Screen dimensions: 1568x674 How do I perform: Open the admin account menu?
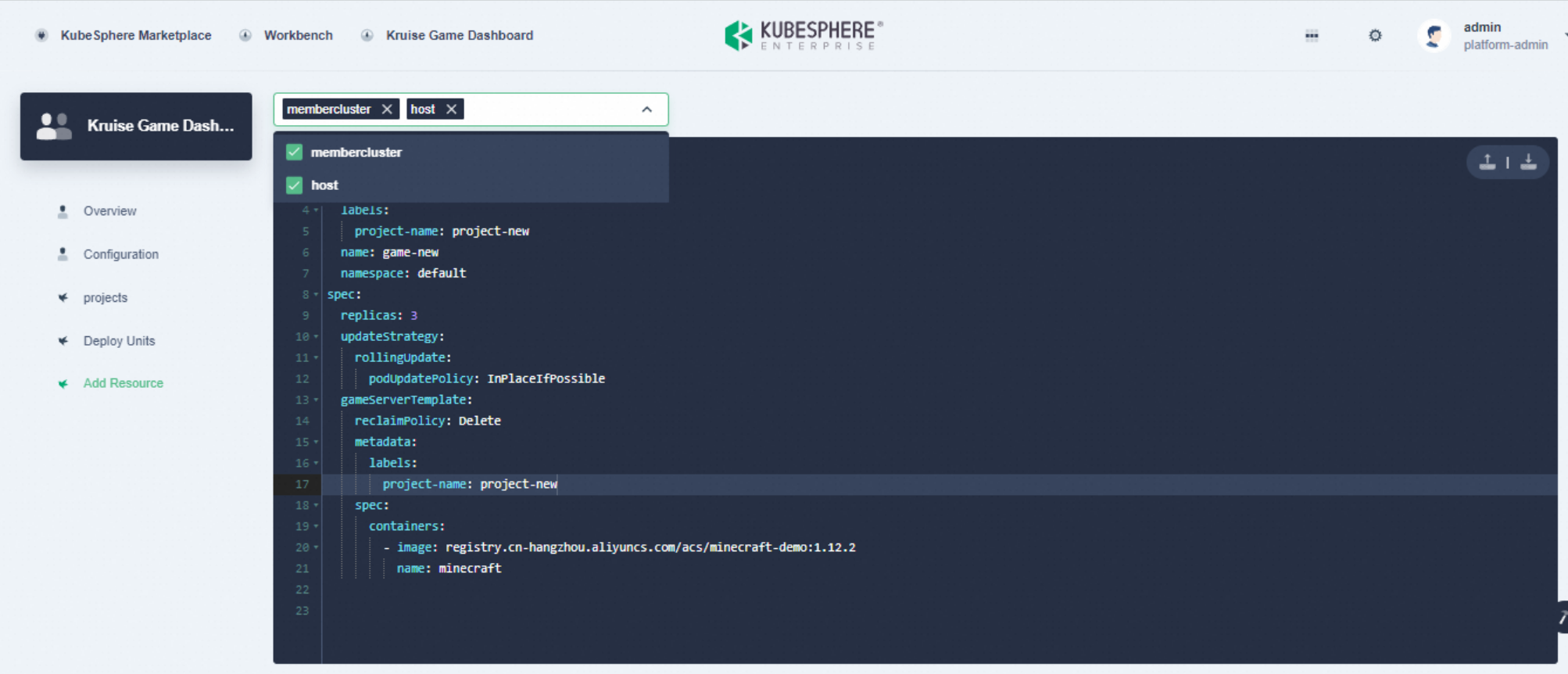[1505, 36]
